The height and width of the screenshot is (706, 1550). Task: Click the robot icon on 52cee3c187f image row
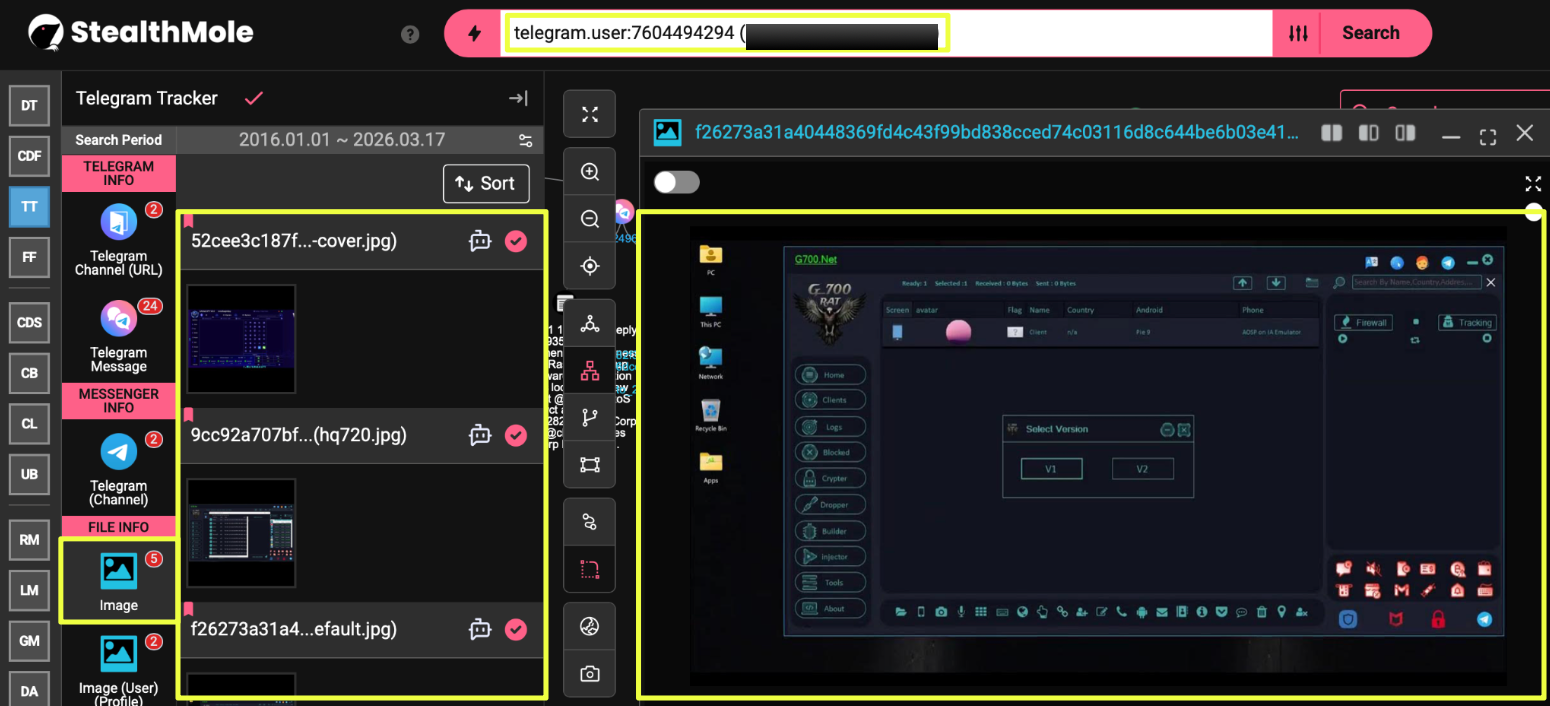tap(480, 241)
